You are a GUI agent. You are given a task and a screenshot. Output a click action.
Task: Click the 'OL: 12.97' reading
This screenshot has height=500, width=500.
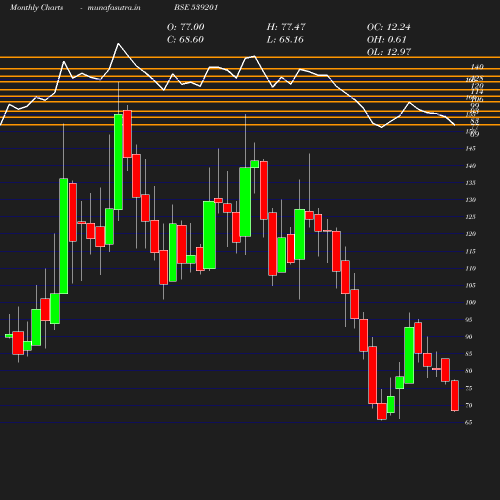click(x=389, y=52)
